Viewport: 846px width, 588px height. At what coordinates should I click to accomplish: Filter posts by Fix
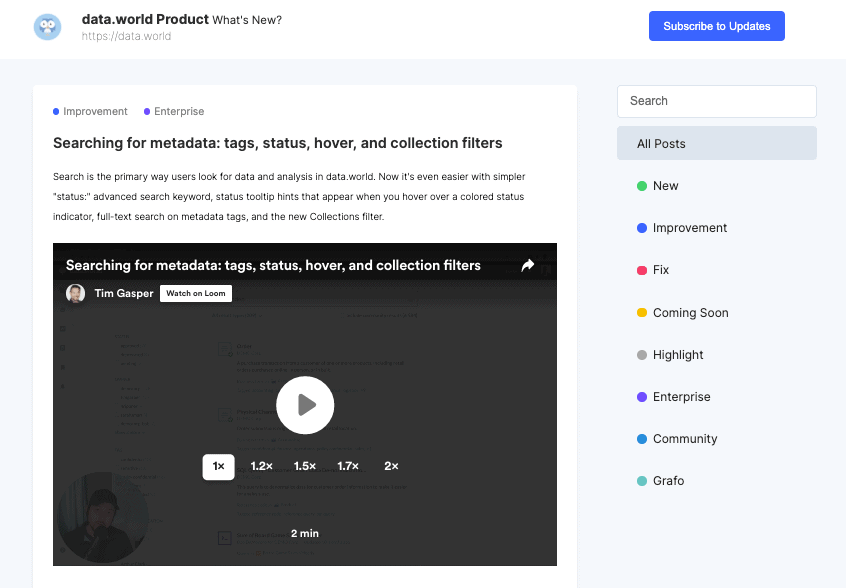coord(653,270)
